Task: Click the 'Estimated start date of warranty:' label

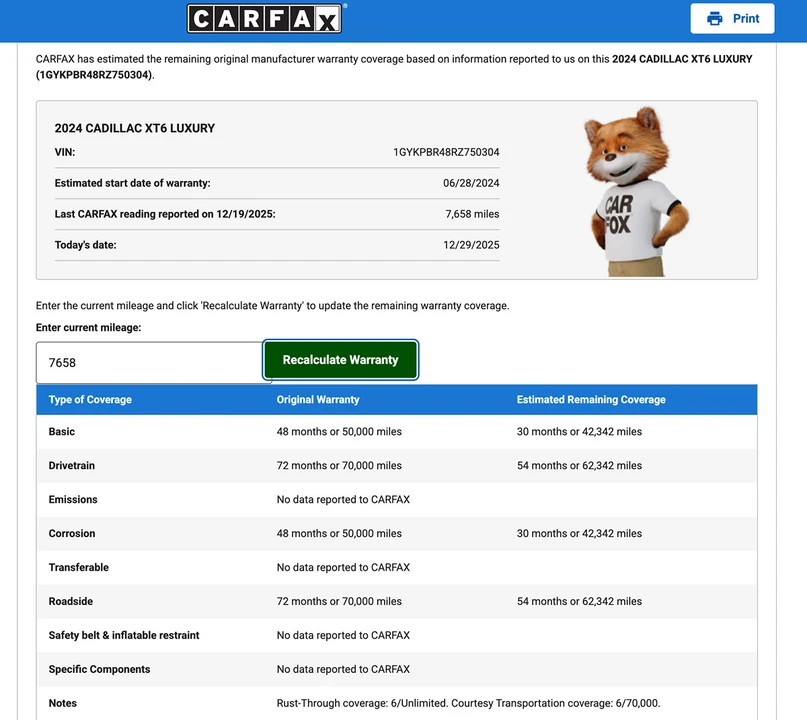Action: [132, 183]
